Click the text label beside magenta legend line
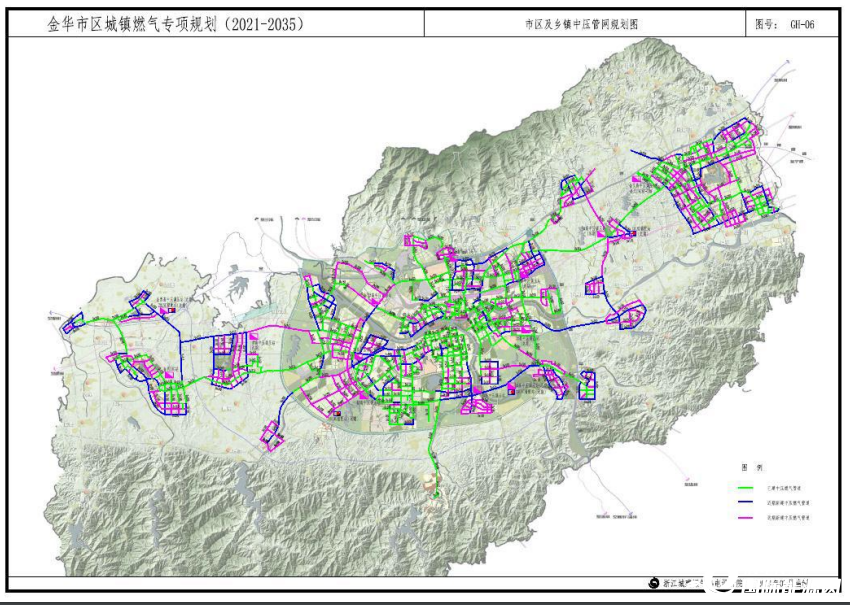The width and height of the screenshot is (850, 605). click(787, 519)
